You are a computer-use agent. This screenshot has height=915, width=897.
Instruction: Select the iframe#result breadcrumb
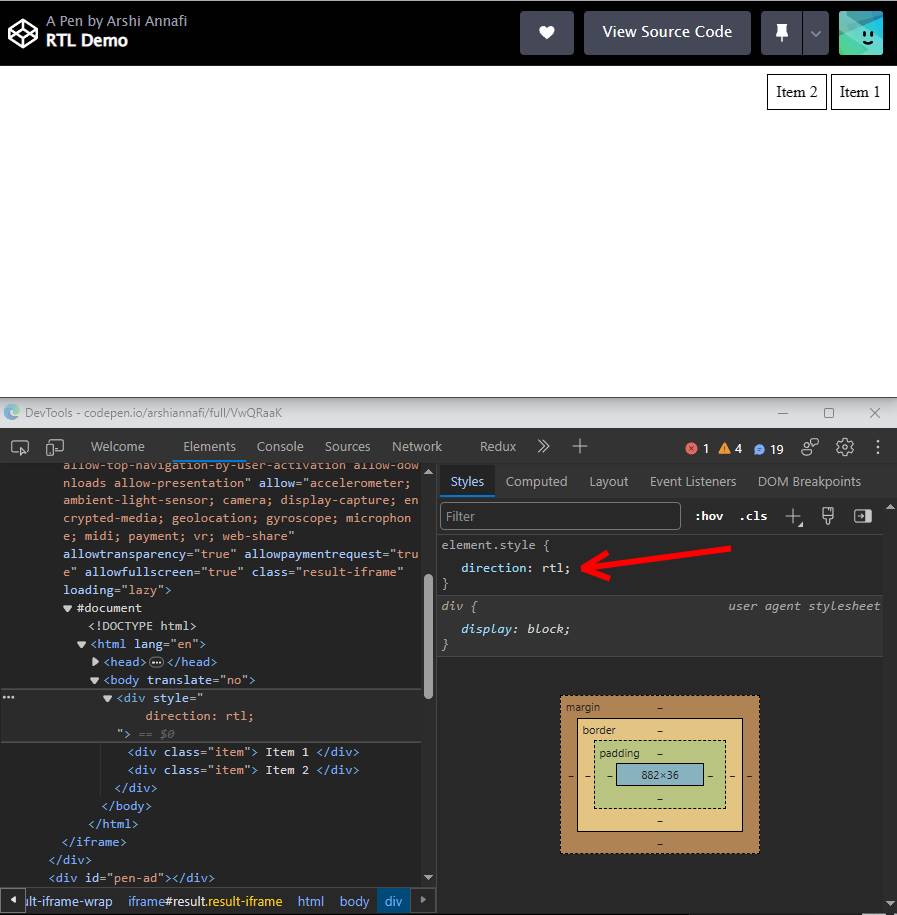(205, 901)
